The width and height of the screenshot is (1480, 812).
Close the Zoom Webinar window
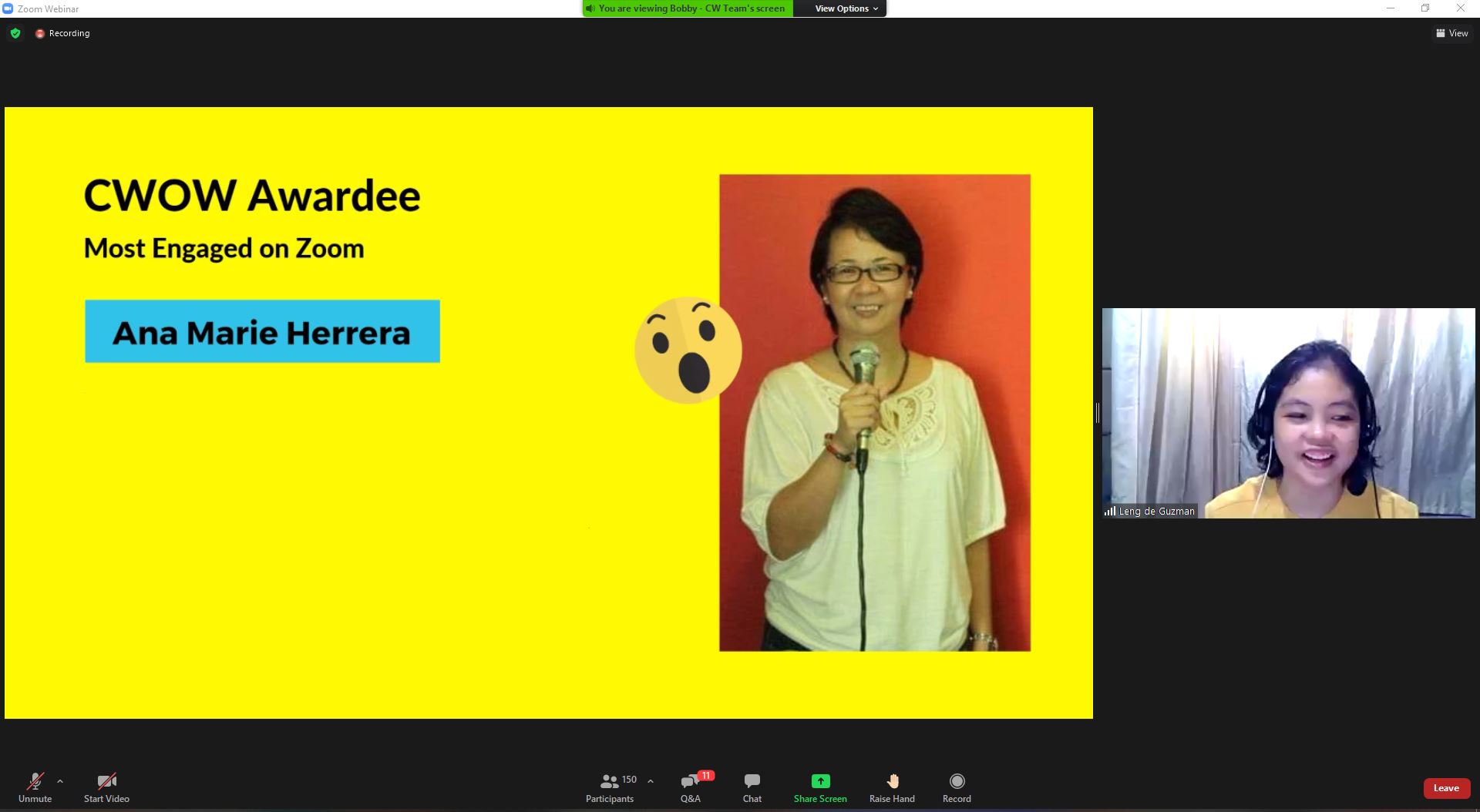[x=1461, y=8]
